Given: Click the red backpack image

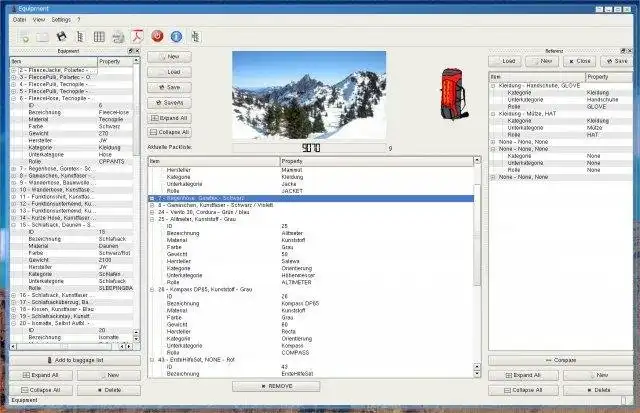Looking at the screenshot, I should [x=453, y=94].
